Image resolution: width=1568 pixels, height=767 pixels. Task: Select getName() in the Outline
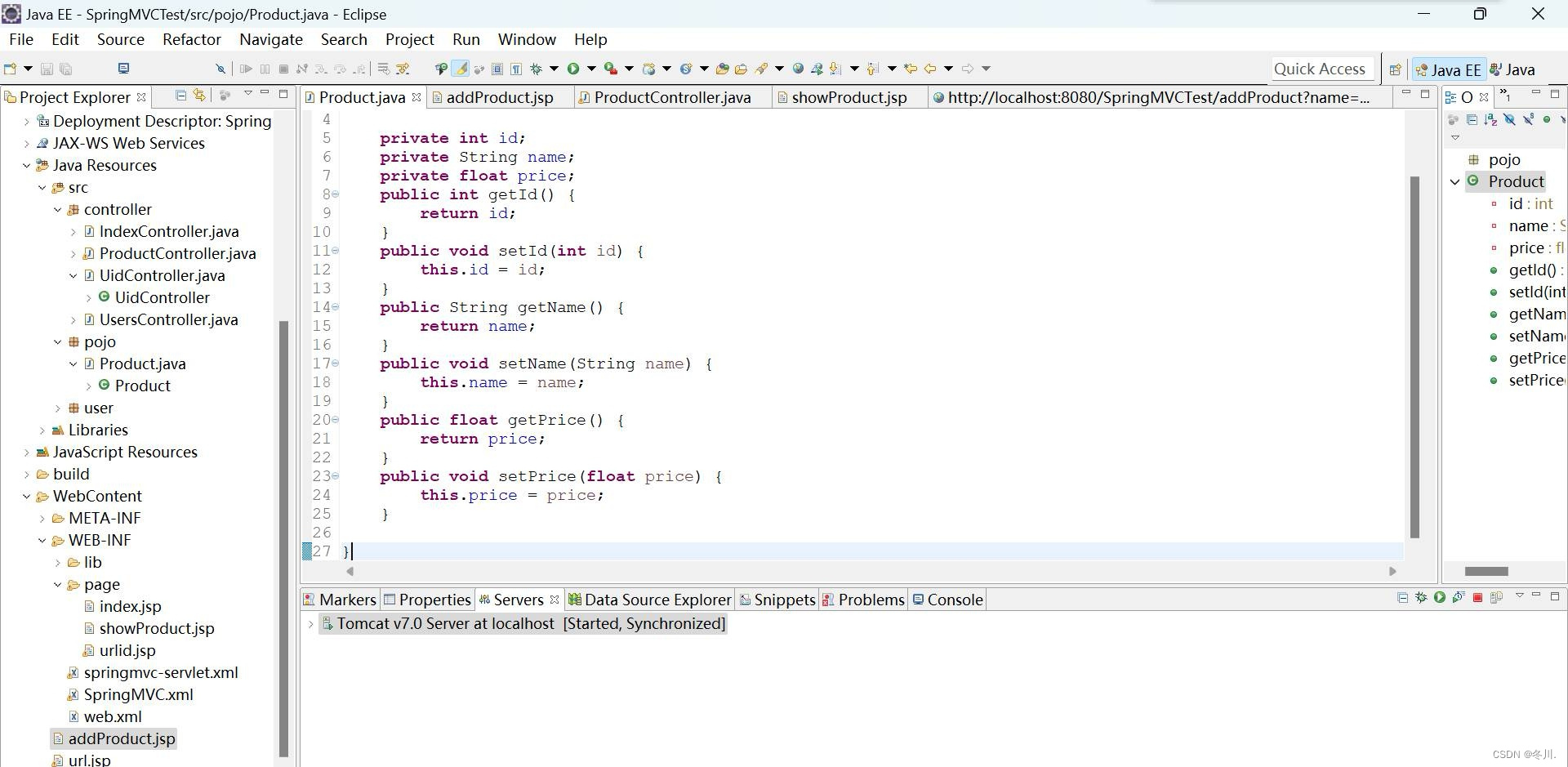point(1537,314)
